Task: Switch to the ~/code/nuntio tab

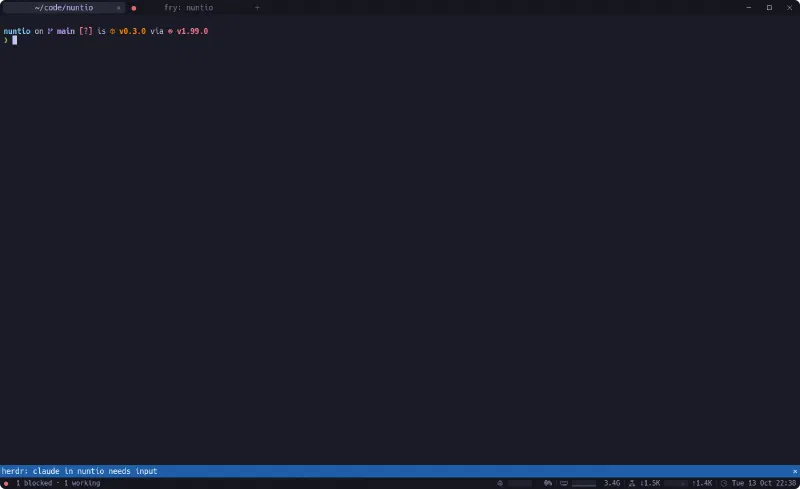Action: pyautogui.click(x=64, y=8)
